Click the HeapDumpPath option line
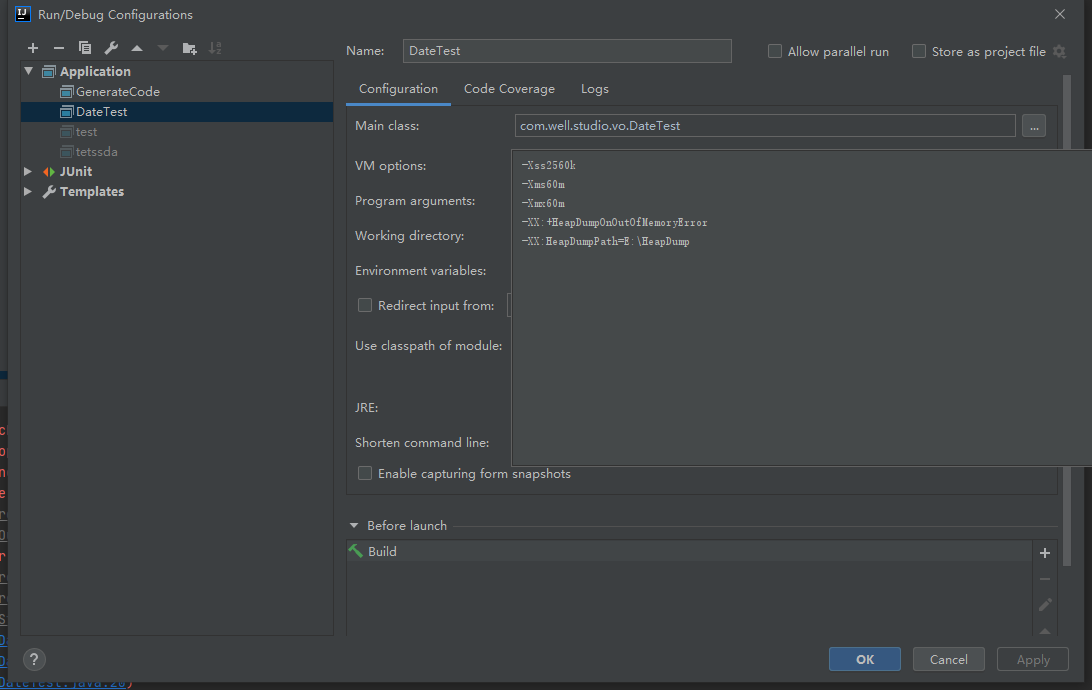 (605, 242)
